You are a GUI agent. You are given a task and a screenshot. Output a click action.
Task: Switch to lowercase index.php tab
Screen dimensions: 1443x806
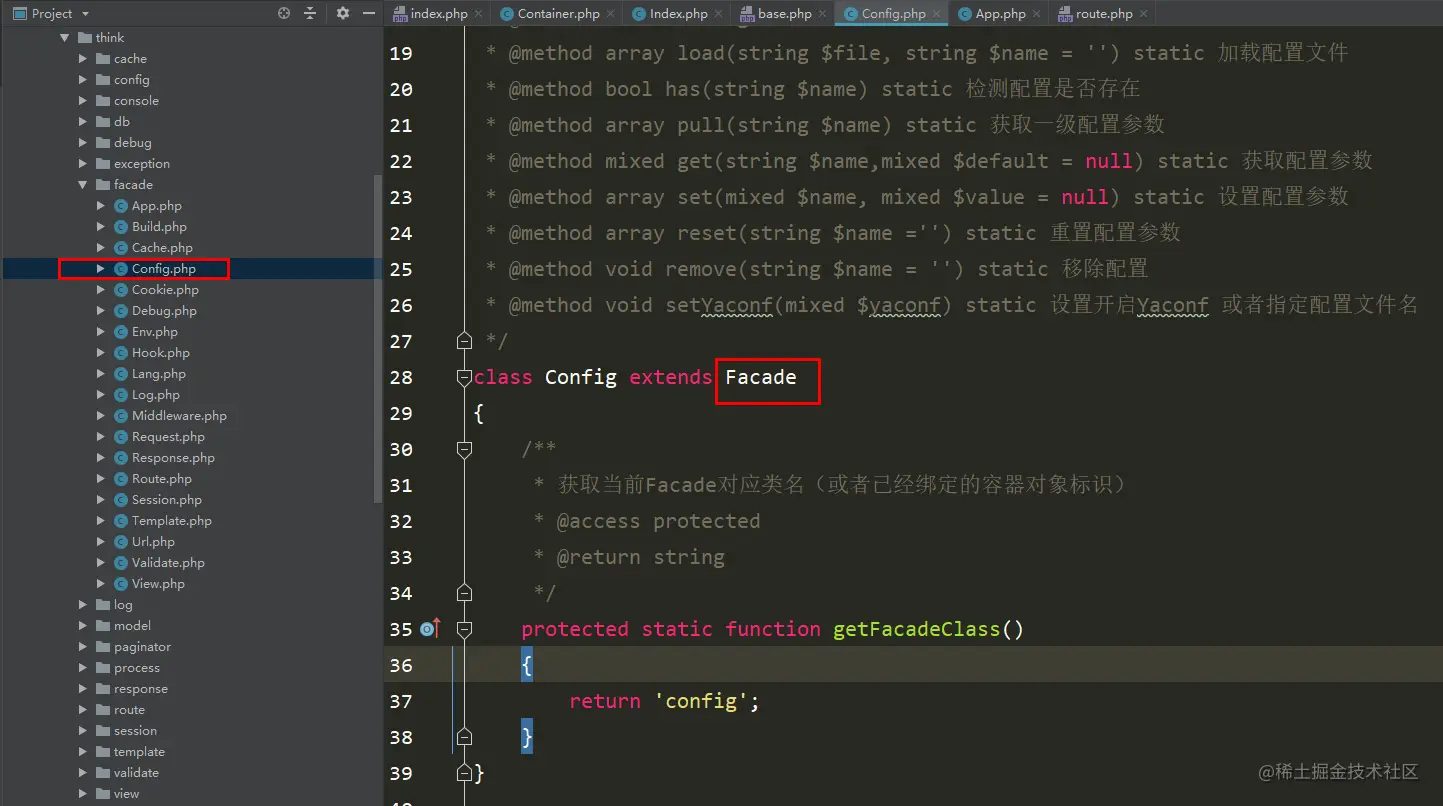[439, 14]
